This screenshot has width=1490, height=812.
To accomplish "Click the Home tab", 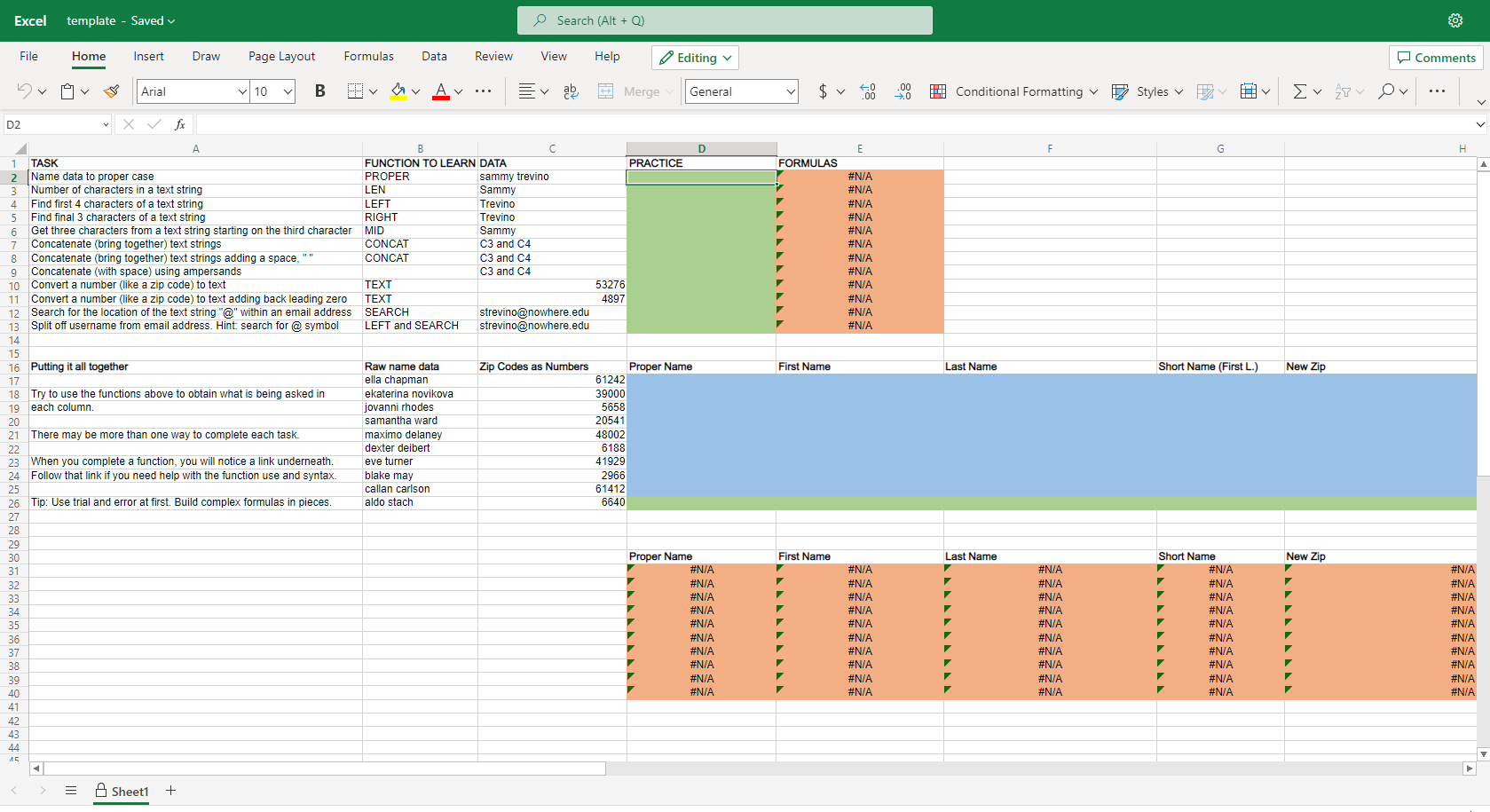I will coord(89,56).
